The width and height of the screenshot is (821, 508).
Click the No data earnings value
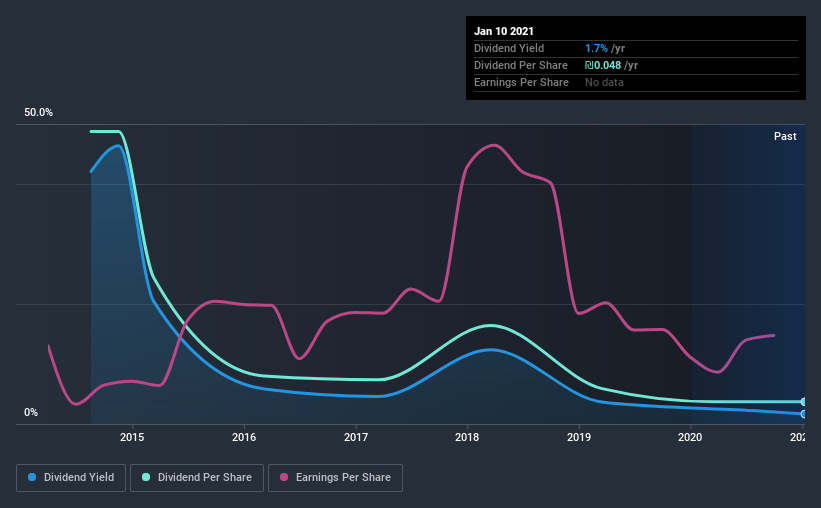pyautogui.click(x=604, y=82)
